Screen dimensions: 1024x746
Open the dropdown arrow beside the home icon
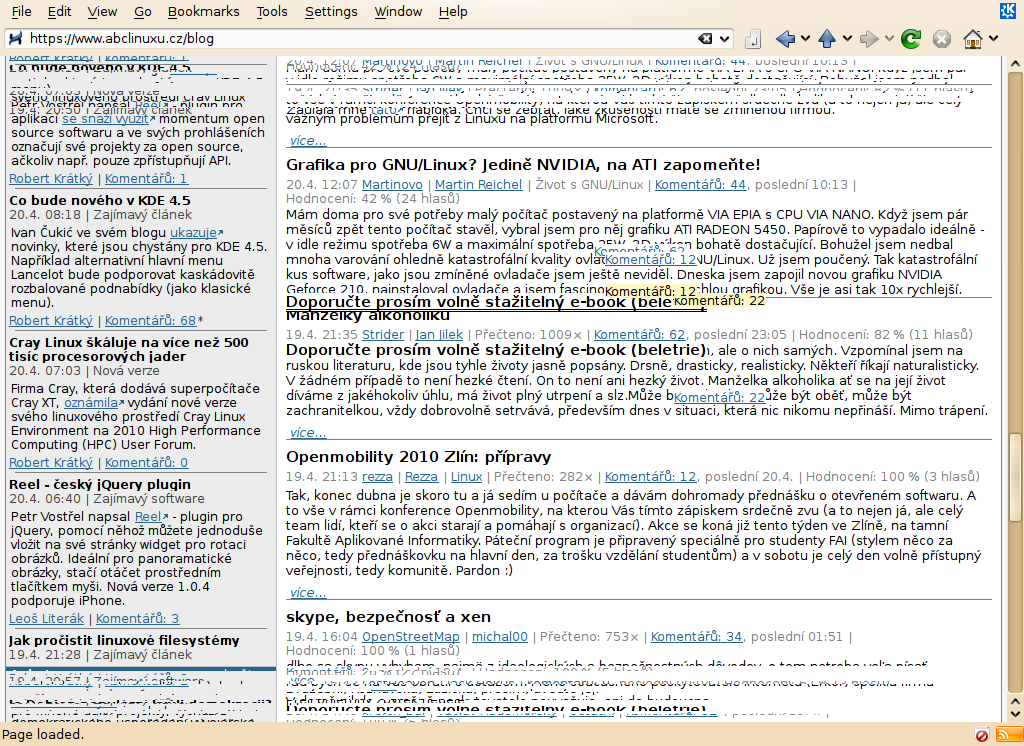pos(993,39)
